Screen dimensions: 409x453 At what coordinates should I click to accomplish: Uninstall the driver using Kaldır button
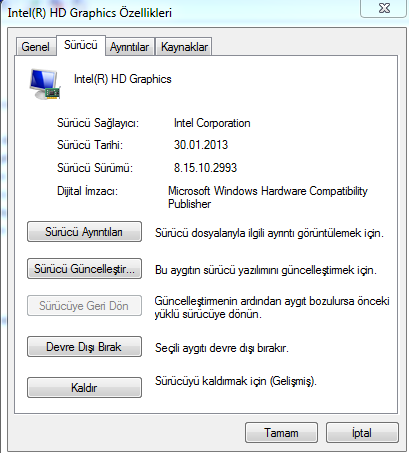[x=84, y=388]
